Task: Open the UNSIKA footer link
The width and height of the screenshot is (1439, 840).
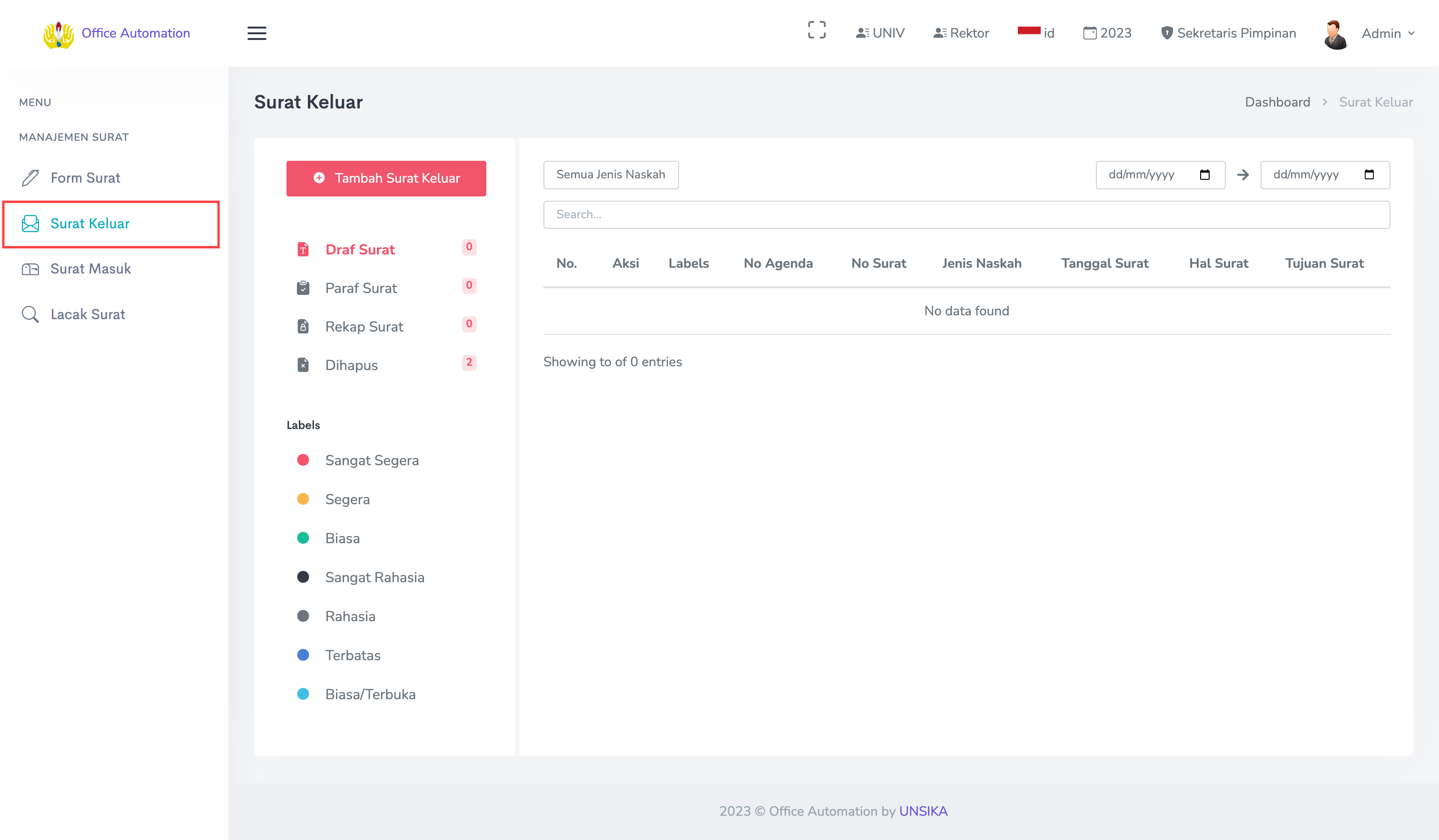Action: (923, 811)
